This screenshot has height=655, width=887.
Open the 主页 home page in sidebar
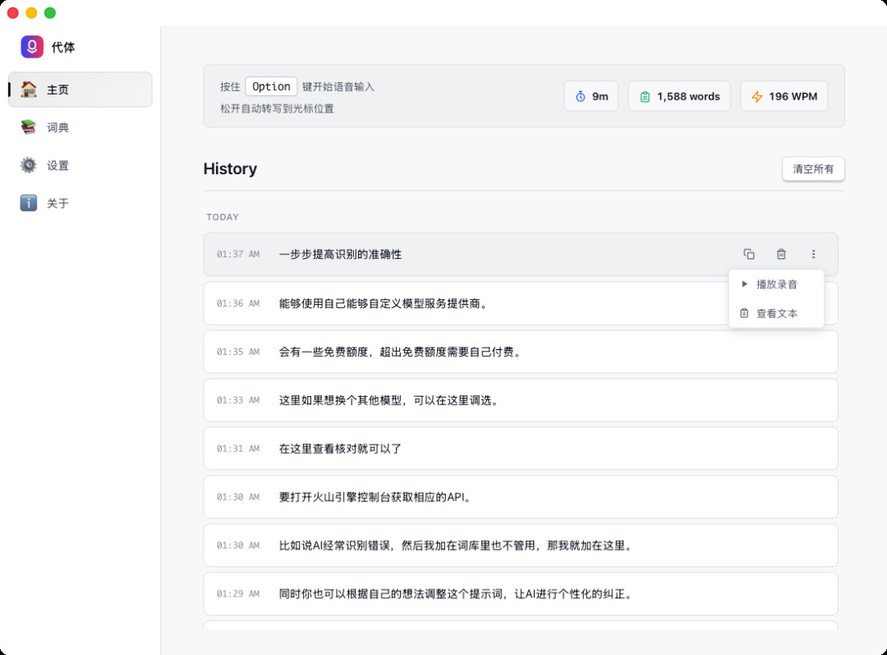[x=80, y=90]
